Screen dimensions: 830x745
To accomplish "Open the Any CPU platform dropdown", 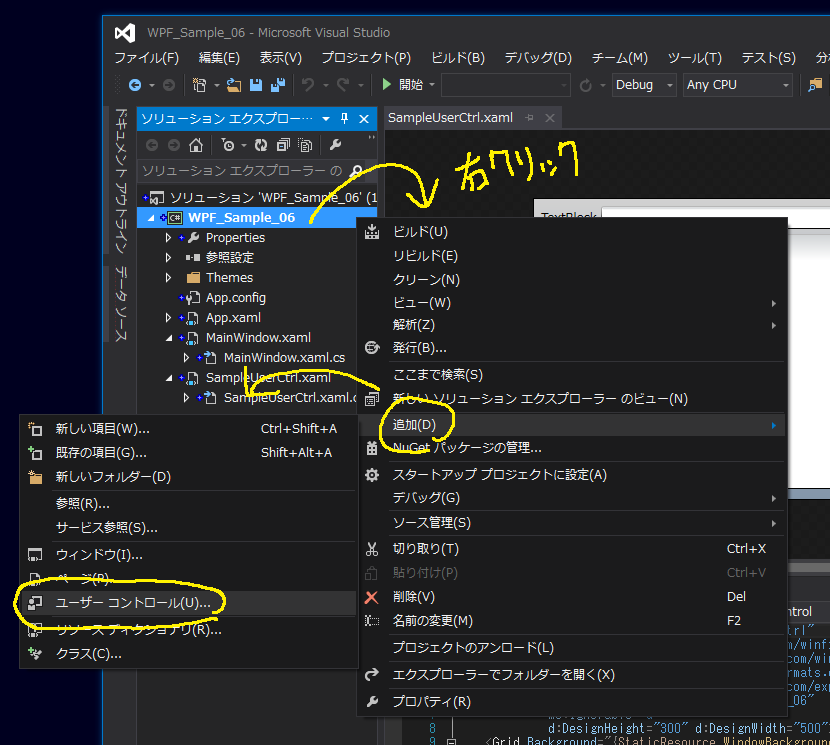I will click(x=737, y=85).
